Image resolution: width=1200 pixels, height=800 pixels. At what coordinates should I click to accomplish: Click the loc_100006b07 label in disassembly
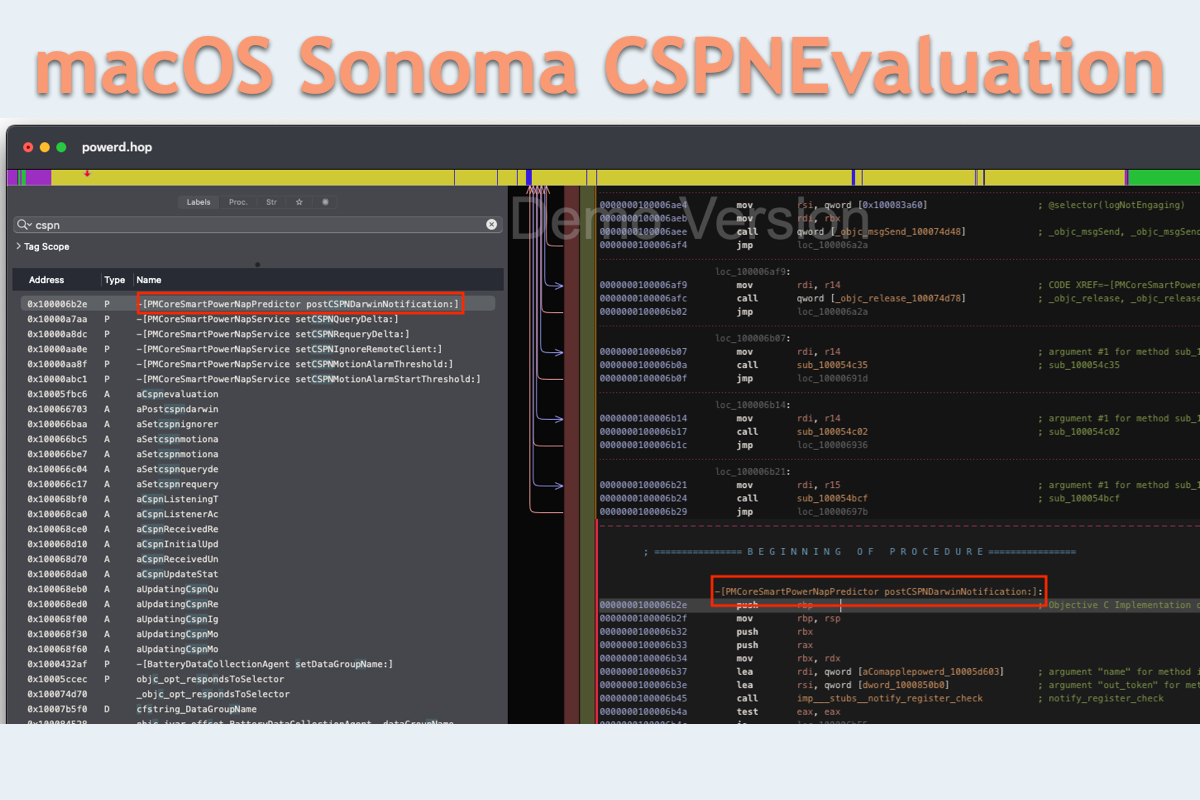point(753,338)
